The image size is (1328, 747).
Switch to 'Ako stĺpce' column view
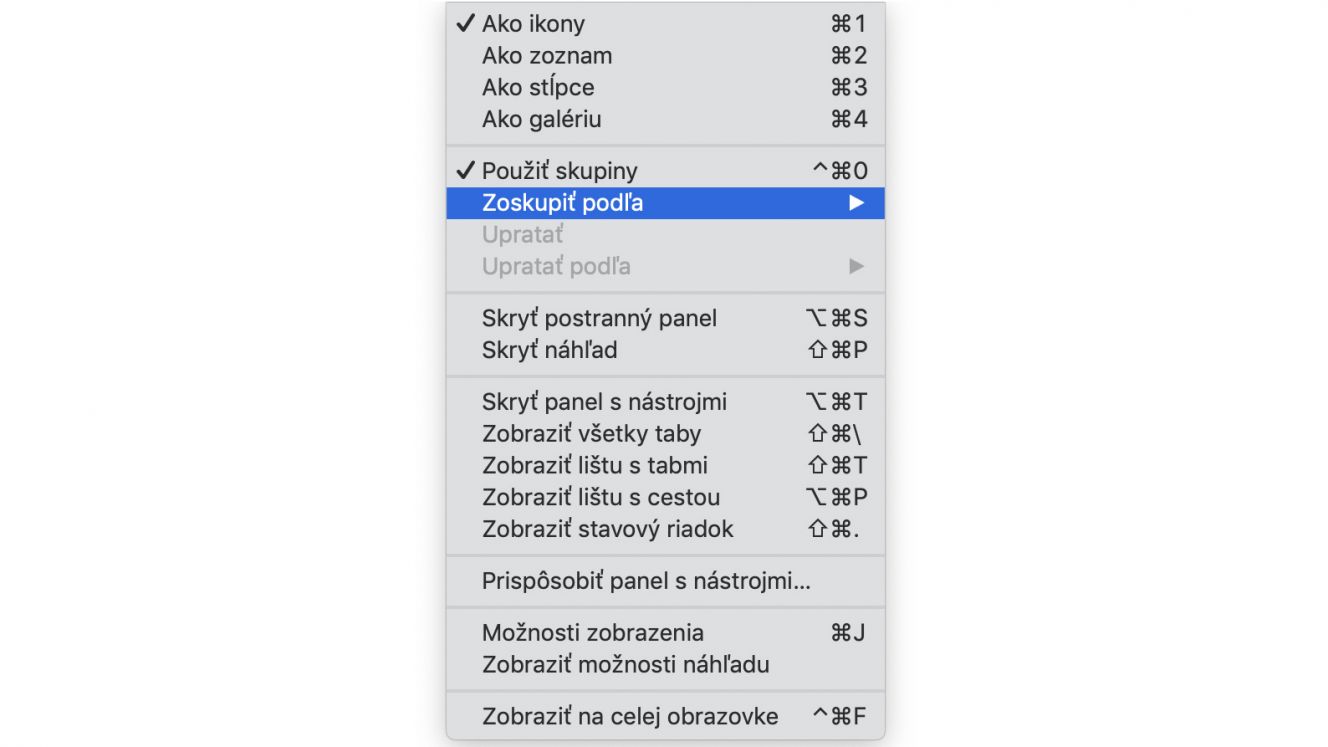[x=665, y=88]
